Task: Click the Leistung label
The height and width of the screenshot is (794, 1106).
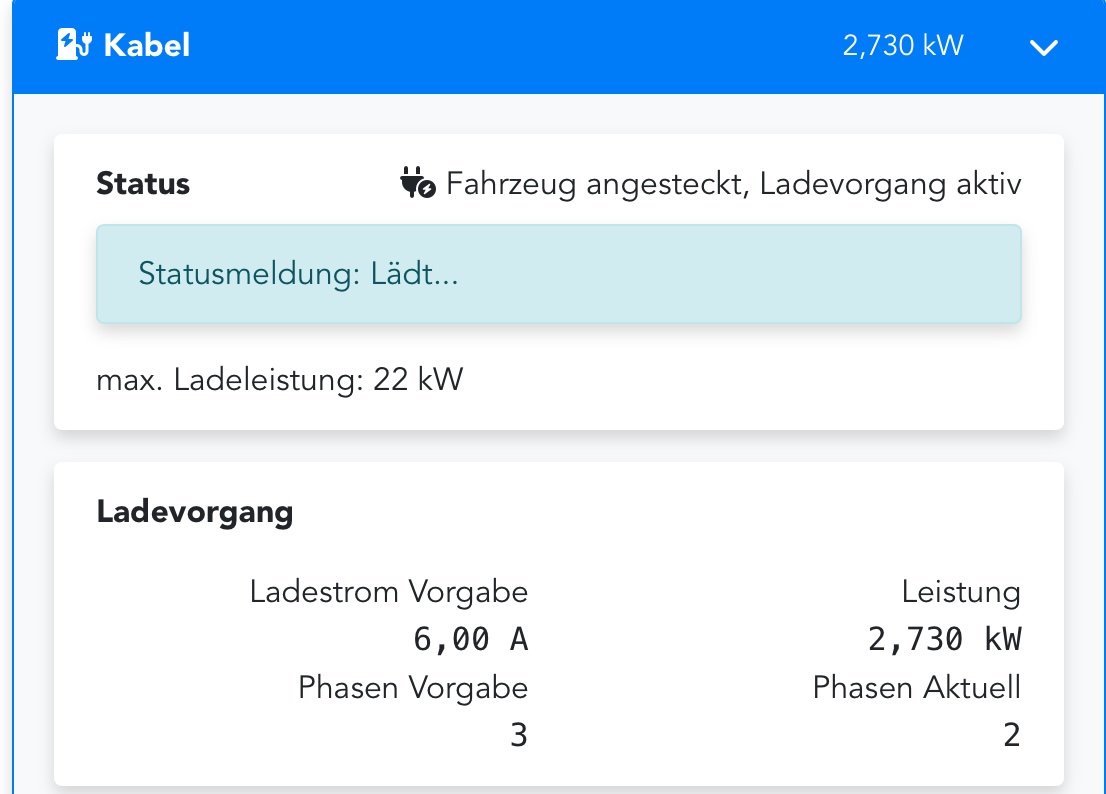Action: pos(961,592)
